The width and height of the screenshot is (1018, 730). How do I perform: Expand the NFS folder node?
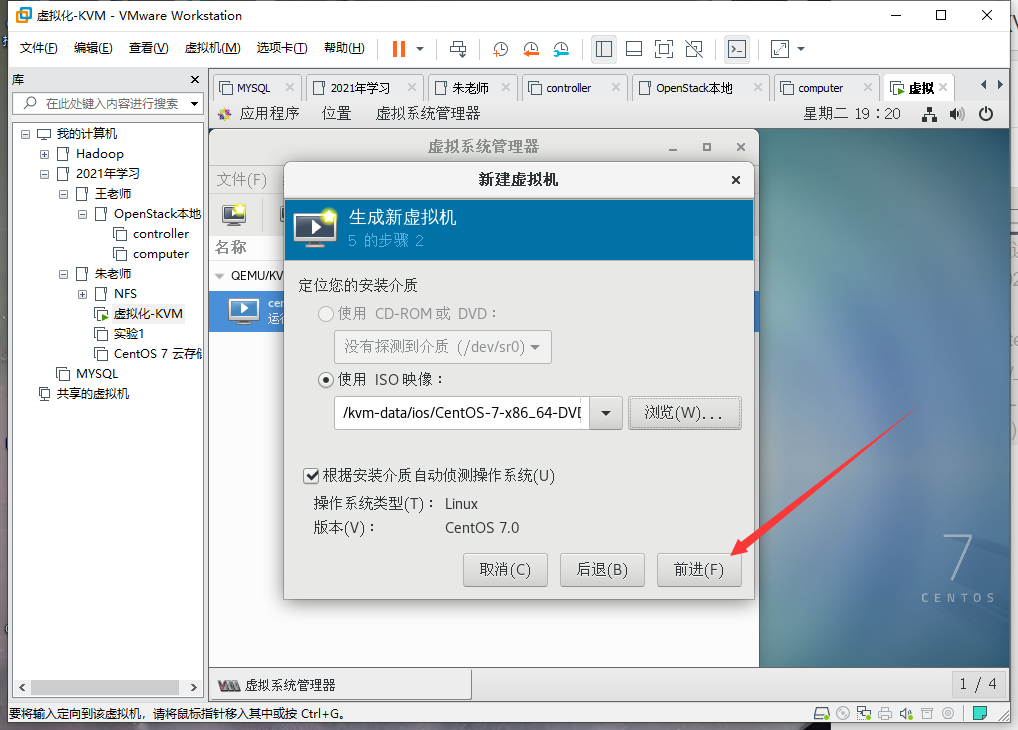(82, 294)
